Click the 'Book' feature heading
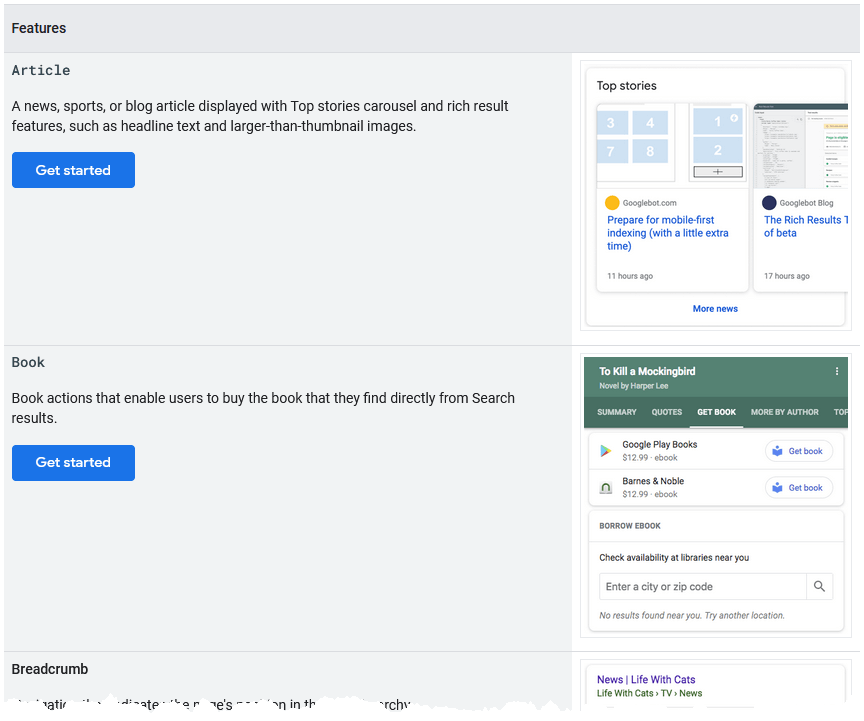Viewport: 864px width, 721px height. tap(28, 362)
